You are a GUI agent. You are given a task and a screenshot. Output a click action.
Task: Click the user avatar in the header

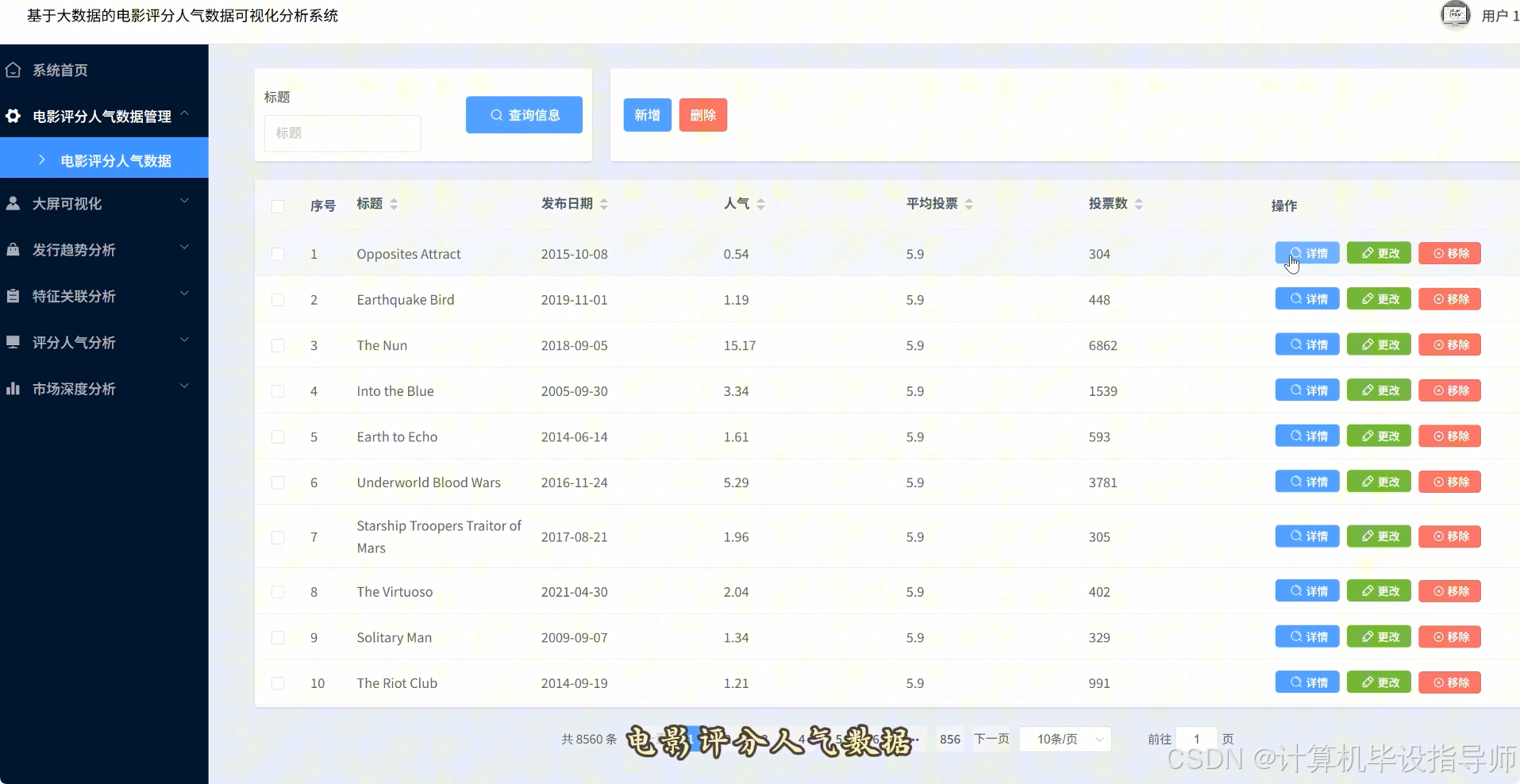pyautogui.click(x=1455, y=14)
